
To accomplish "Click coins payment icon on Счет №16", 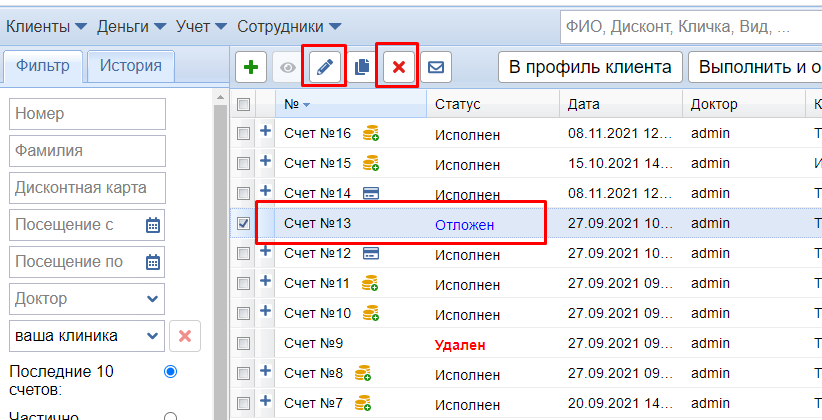I will [x=370, y=134].
